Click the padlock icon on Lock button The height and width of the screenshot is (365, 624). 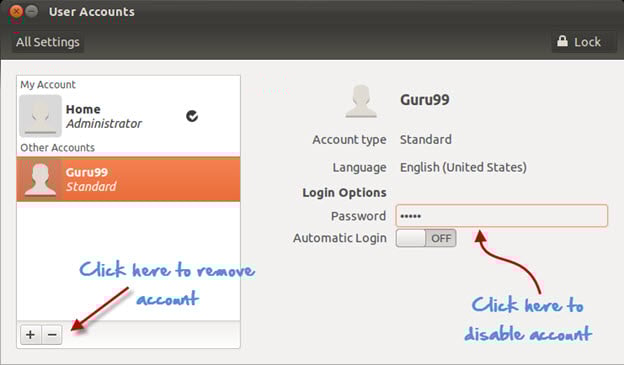pyautogui.click(x=562, y=41)
